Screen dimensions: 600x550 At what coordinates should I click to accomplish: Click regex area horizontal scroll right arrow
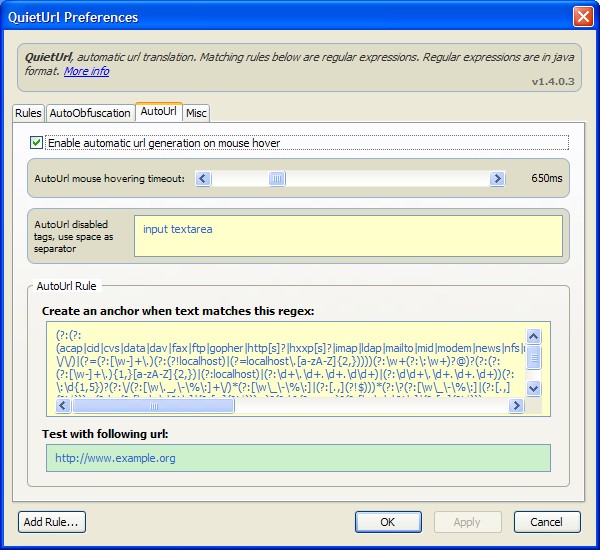[516, 405]
